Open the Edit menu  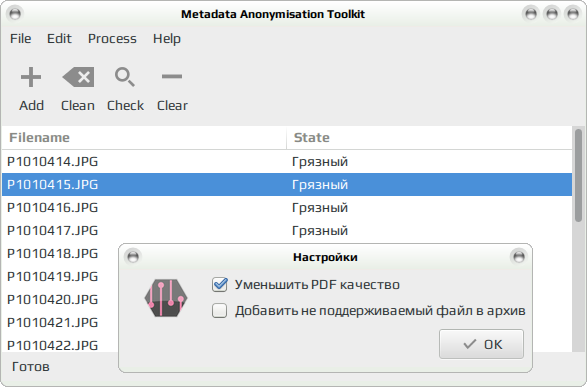tap(59, 39)
